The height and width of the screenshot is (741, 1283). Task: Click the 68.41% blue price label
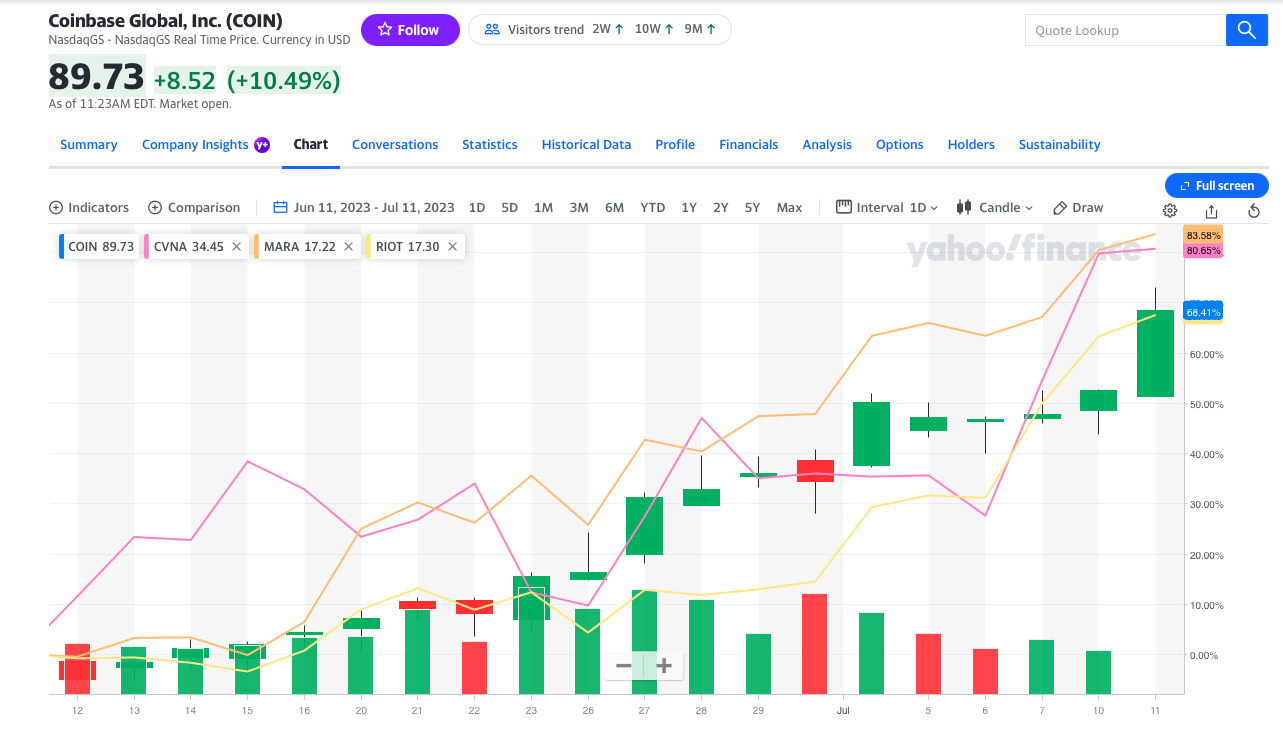[x=1203, y=312]
